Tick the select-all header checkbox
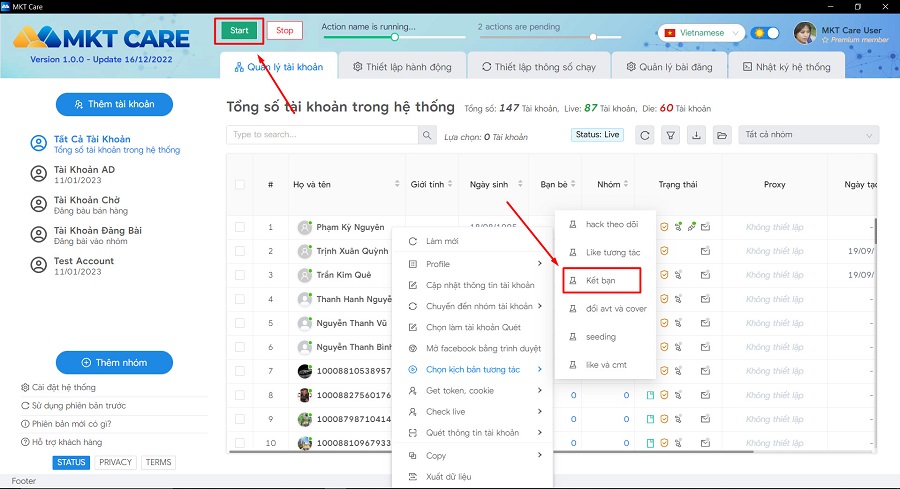 point(240,184)
